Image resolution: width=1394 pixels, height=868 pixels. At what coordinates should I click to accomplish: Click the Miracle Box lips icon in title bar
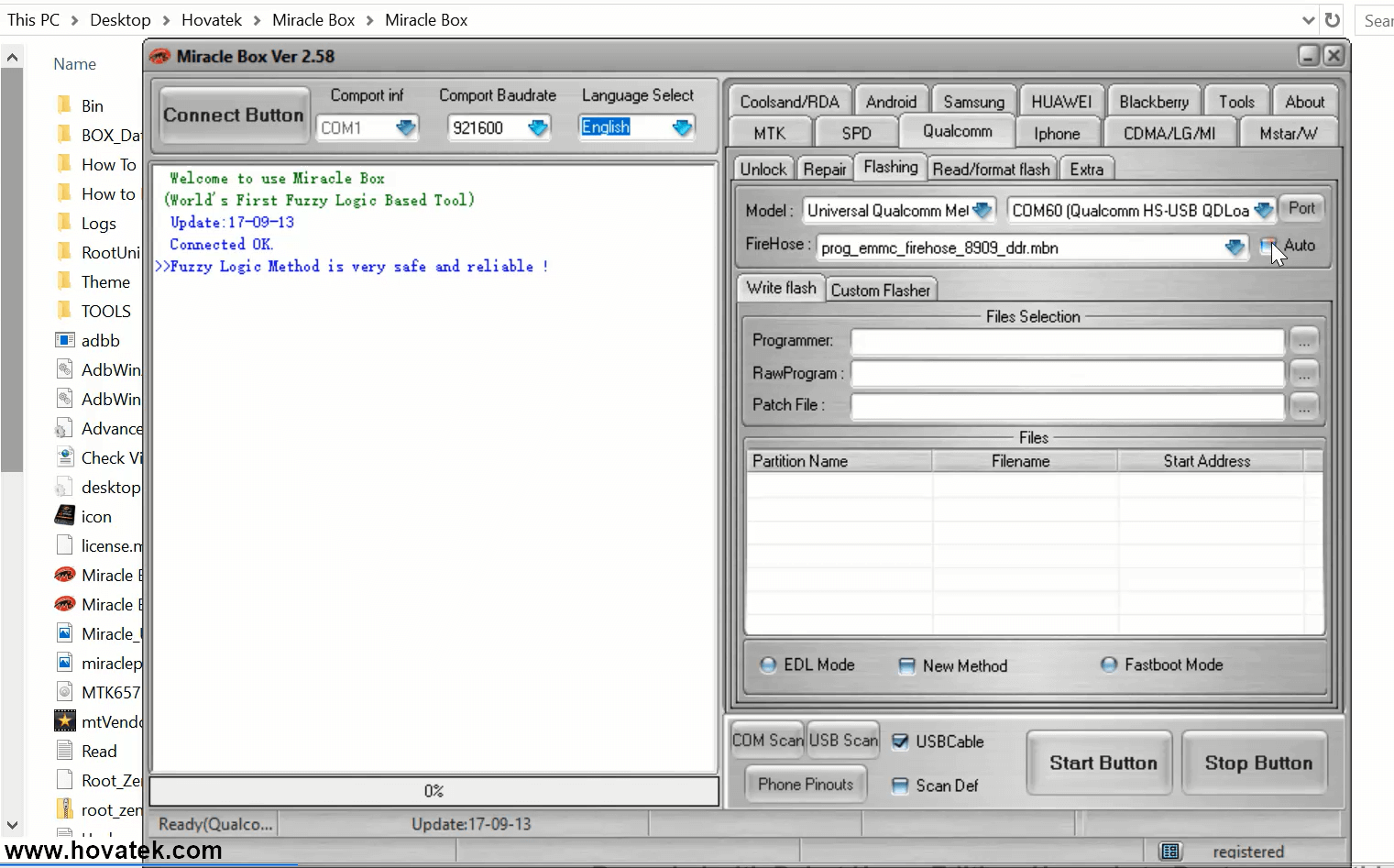point(159,56)
